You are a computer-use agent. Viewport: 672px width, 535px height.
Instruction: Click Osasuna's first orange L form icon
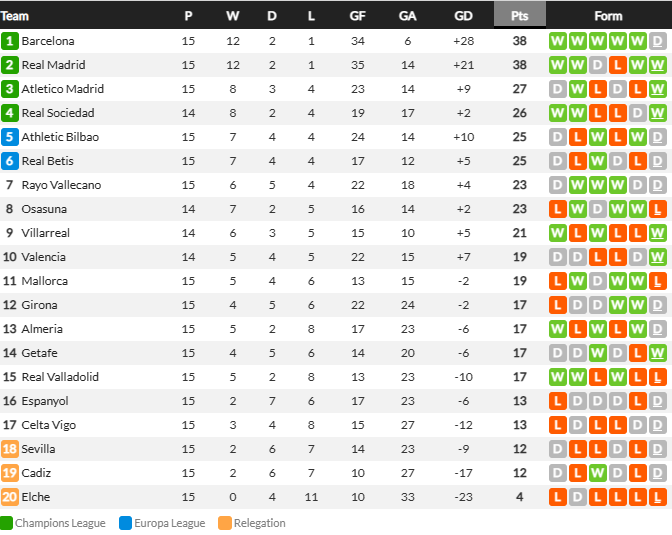558,209
